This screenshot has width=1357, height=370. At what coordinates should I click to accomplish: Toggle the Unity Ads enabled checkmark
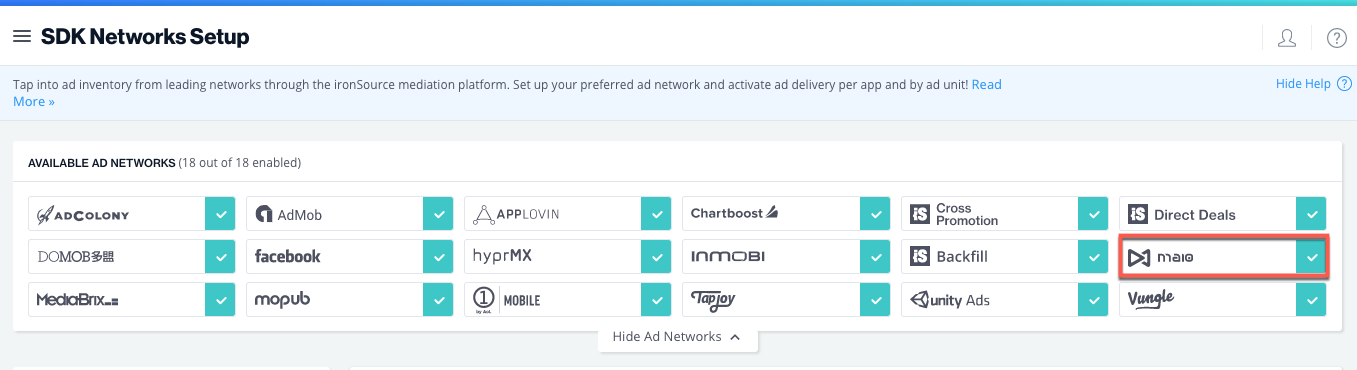tap(1093, 299)
